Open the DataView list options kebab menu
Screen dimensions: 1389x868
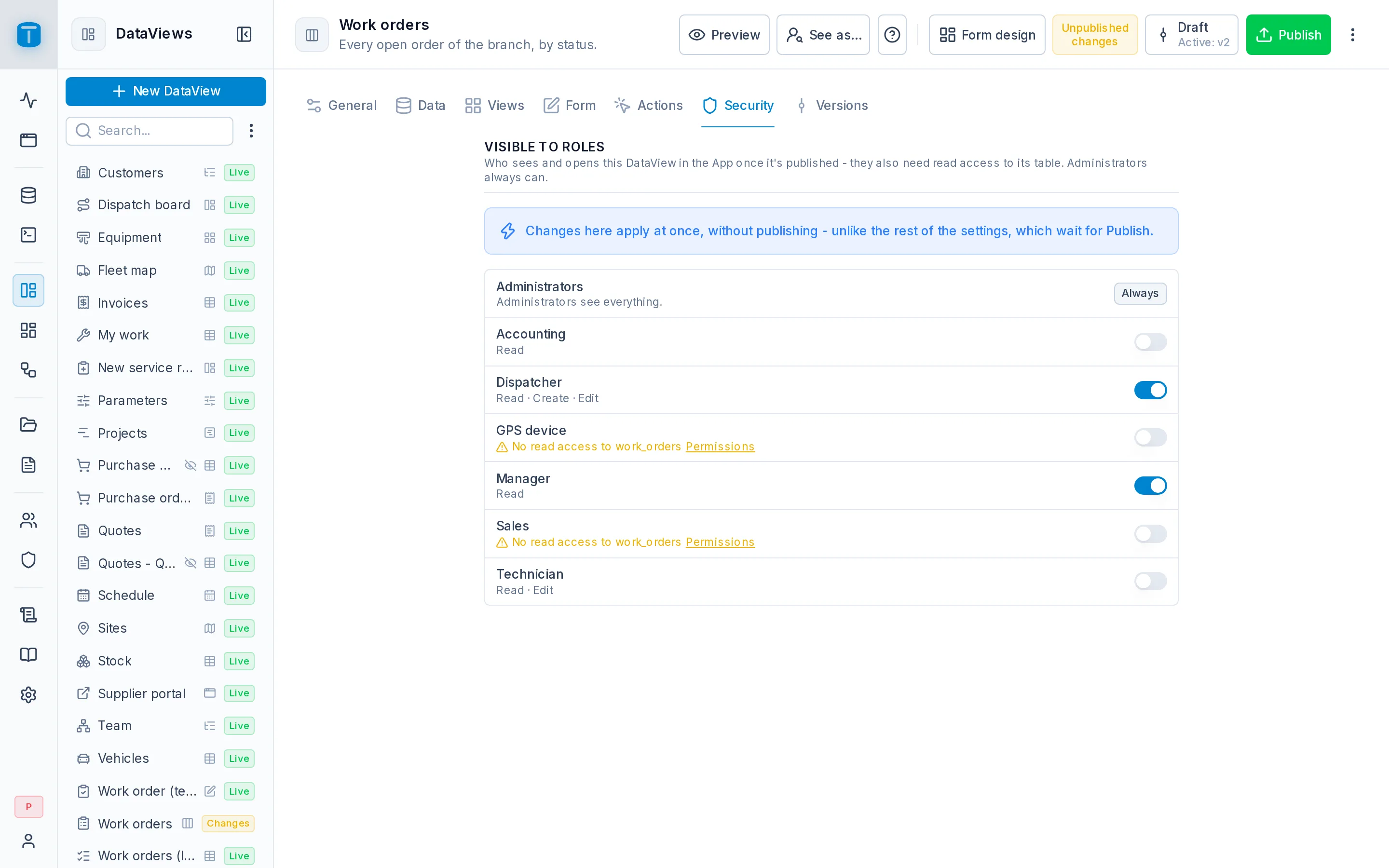click(251, 131)
